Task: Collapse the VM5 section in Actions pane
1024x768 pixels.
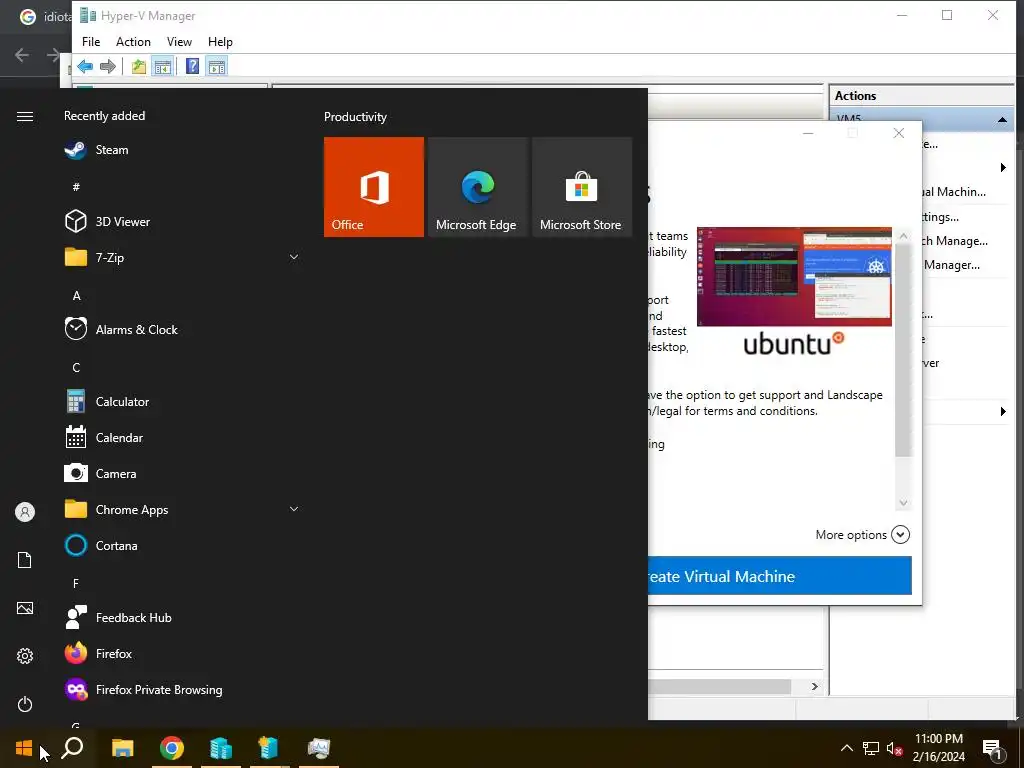Action: click(1002, 120)
